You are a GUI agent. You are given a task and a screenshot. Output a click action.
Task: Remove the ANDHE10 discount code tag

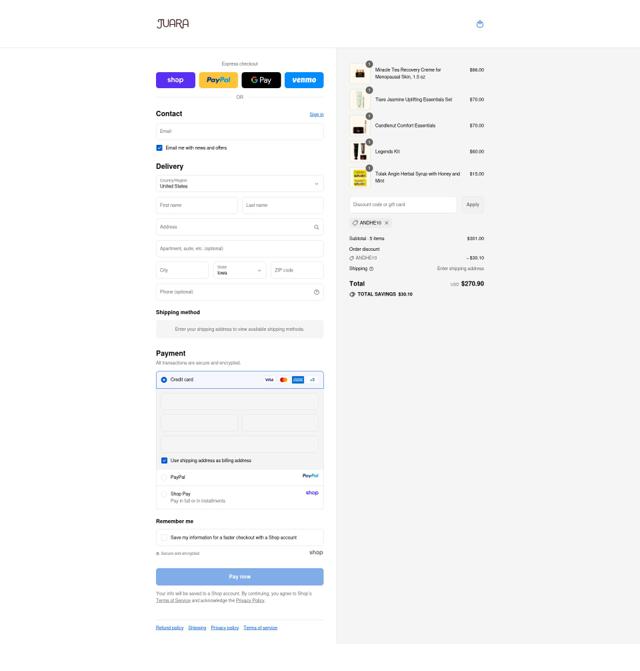[x=387, y=223]
